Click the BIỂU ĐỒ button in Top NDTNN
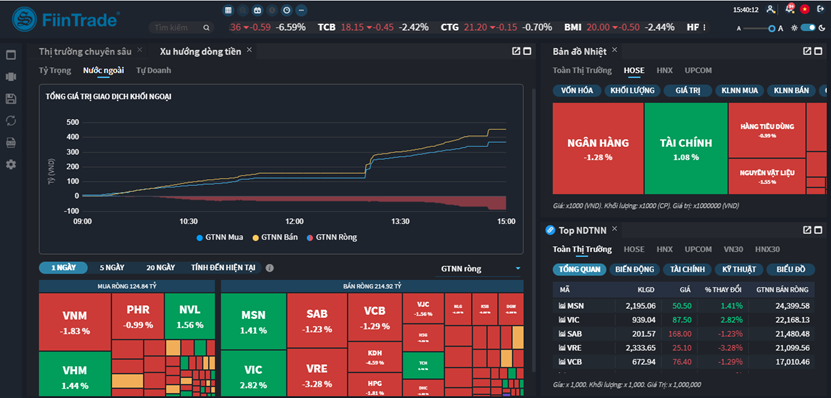 coord(791,269)
